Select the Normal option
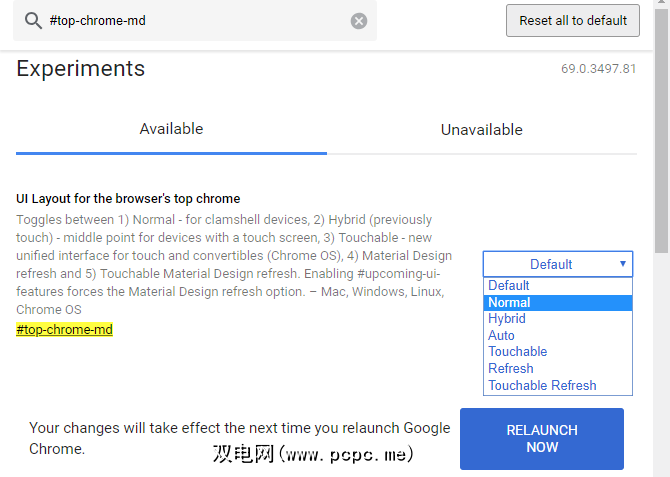Viewport: 670px width, 477px height. (558, 303)
